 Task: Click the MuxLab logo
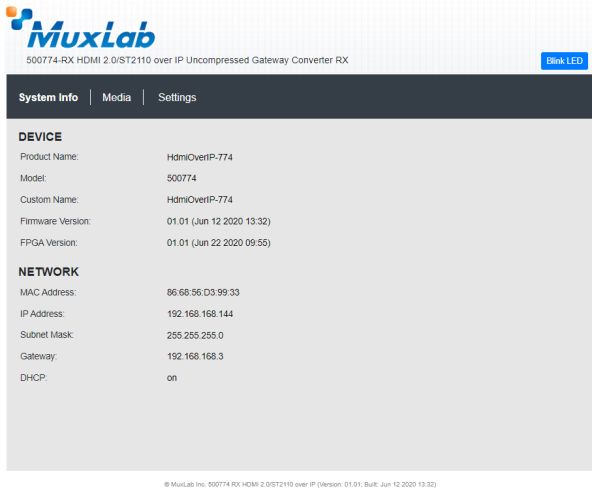coord(80,28)
